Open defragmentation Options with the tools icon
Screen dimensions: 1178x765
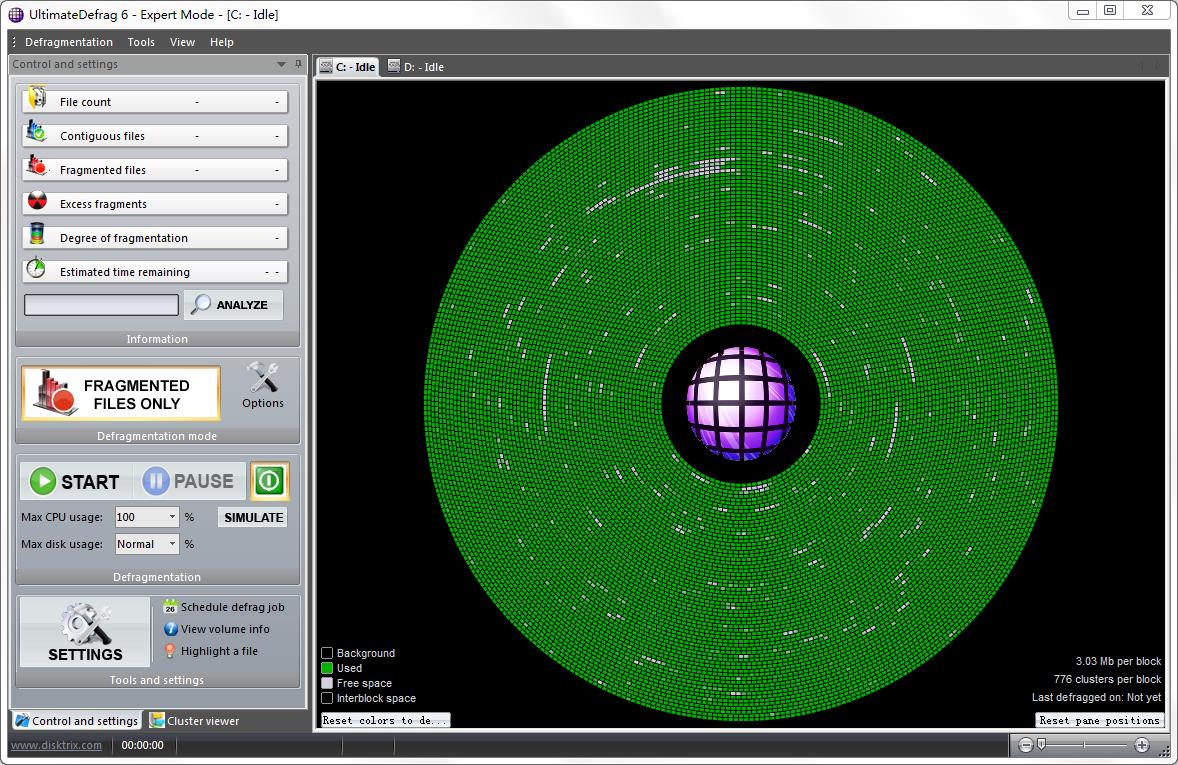(263, 386)
